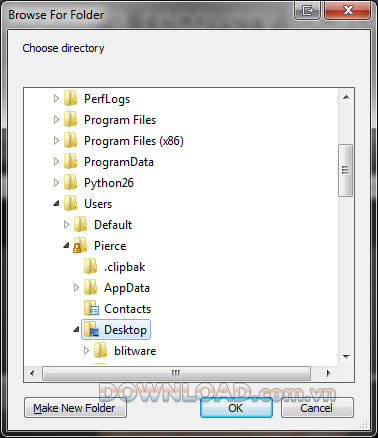Click the locked Pierce user folder icon

(x=80, y=246)
